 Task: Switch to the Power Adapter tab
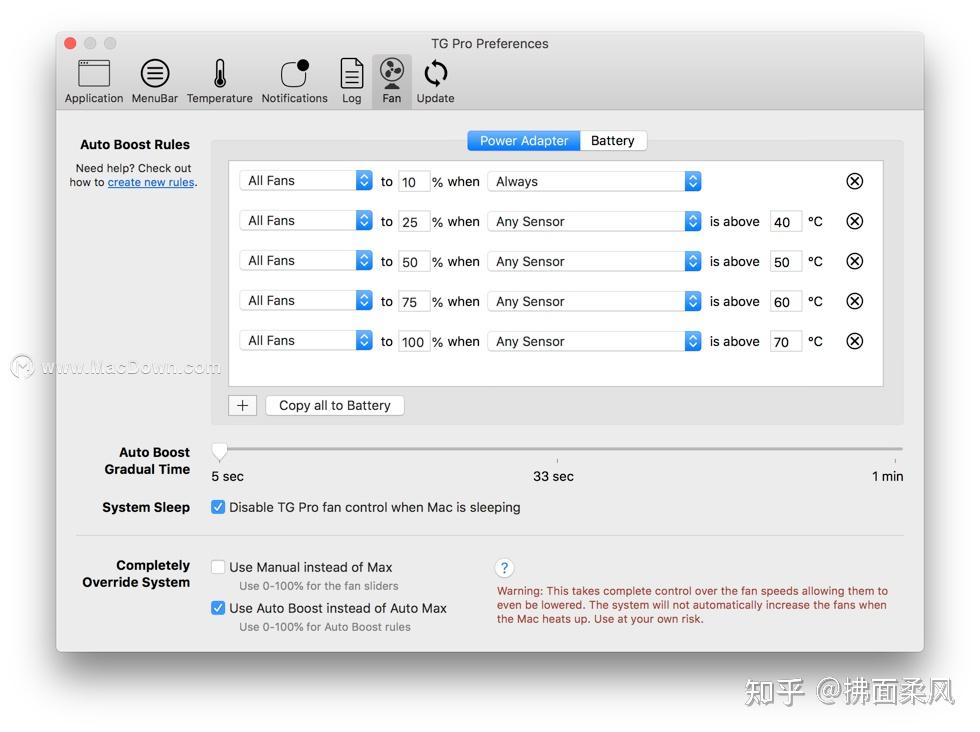(524, 141)
